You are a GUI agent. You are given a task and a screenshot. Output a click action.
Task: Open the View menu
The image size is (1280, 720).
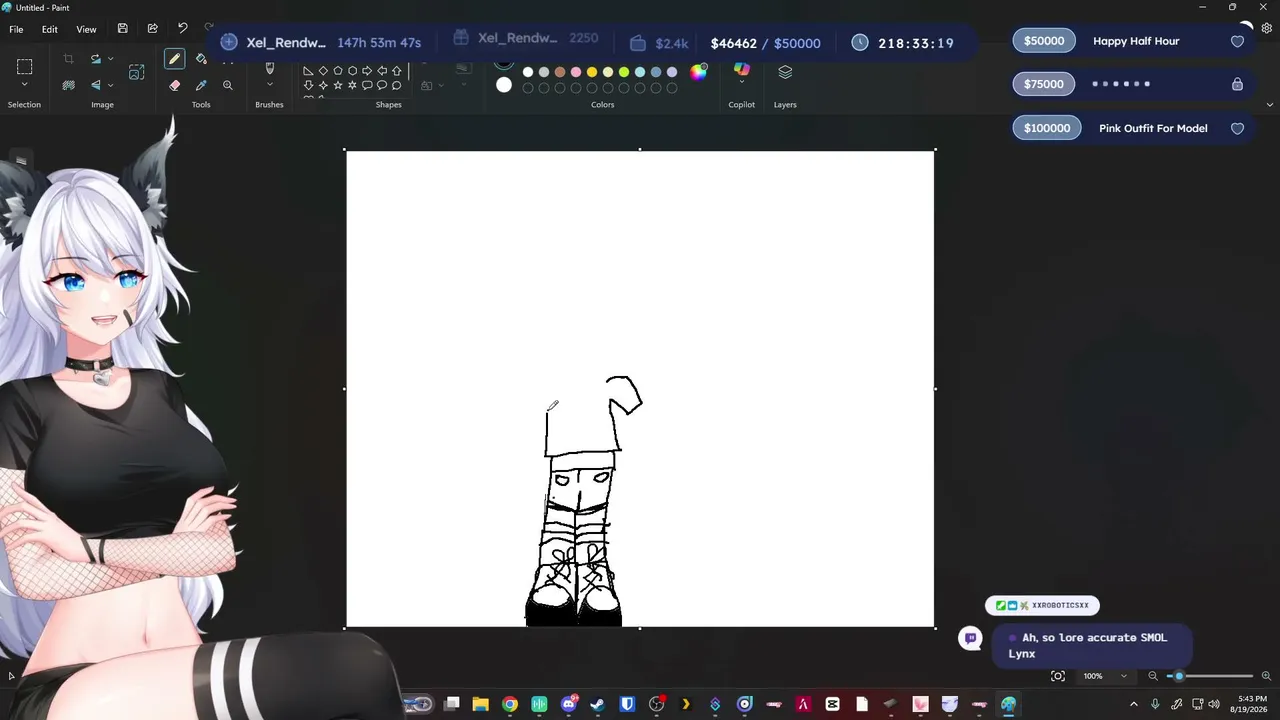coord(86,29)
